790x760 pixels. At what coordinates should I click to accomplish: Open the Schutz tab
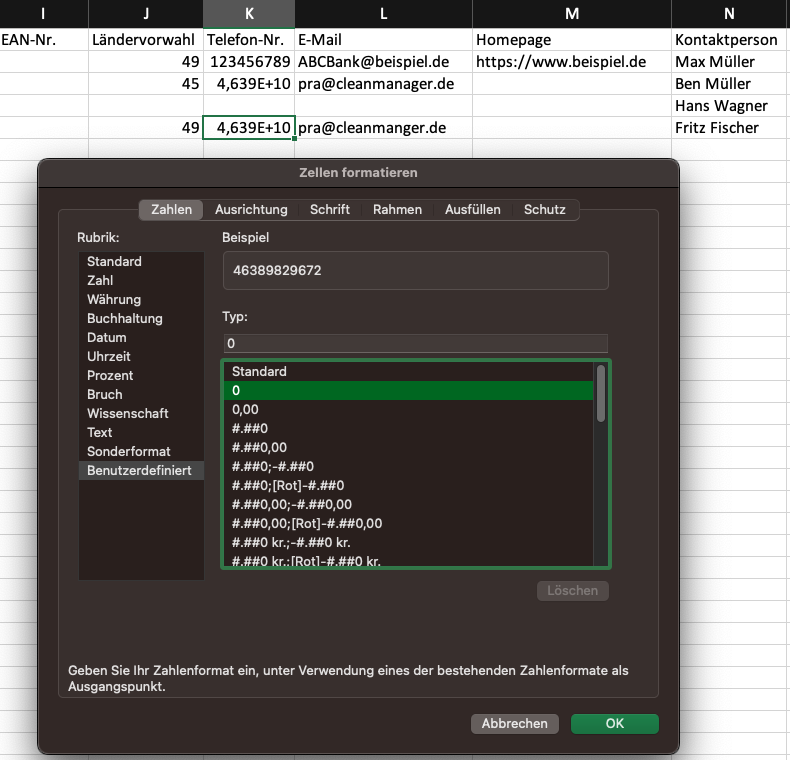[545, 209]
